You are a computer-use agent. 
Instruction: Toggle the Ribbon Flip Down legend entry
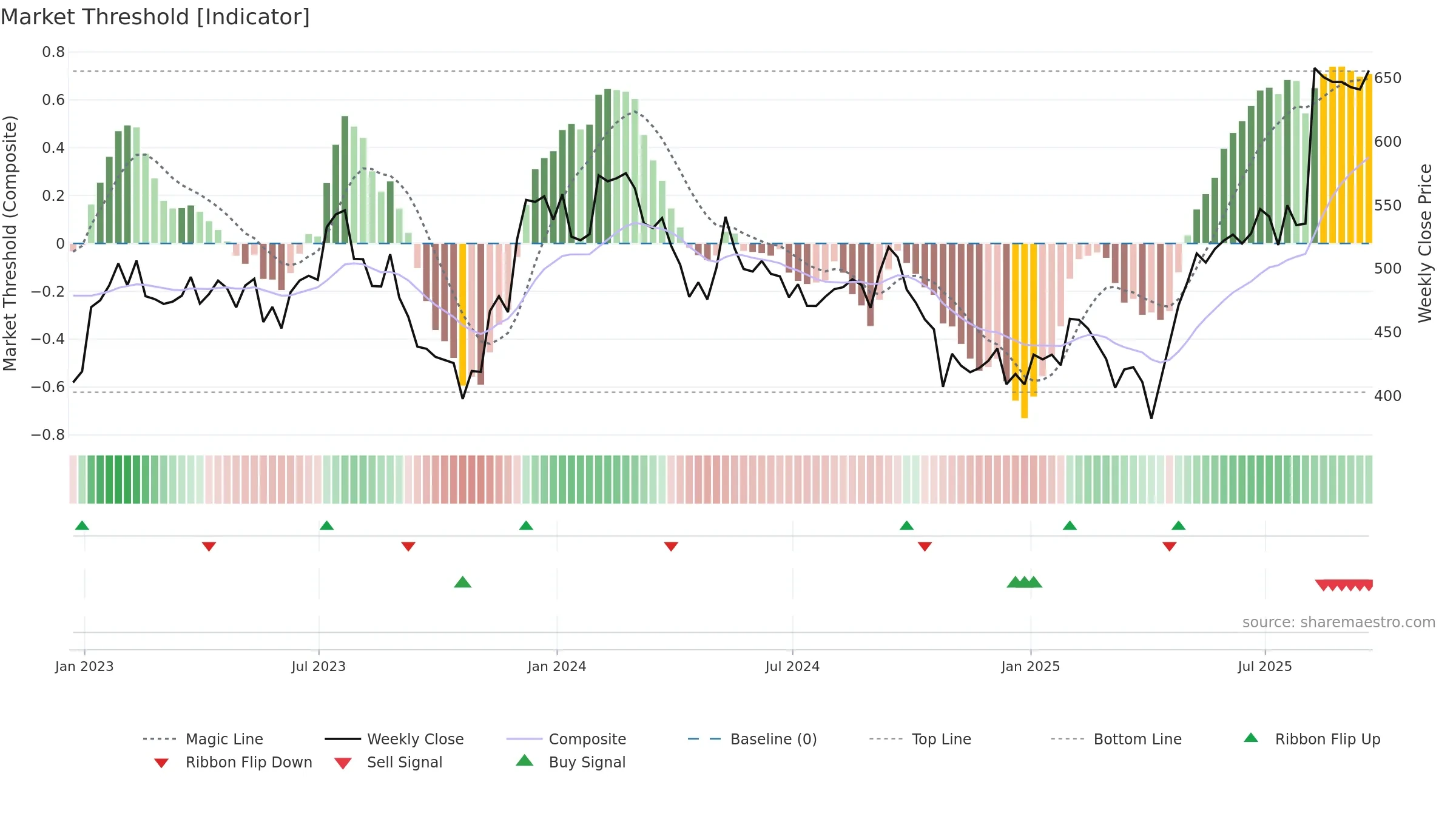pos(233,762)
